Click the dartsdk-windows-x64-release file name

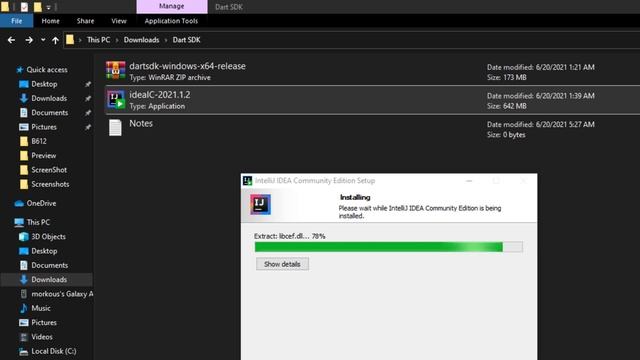(187, 66)
